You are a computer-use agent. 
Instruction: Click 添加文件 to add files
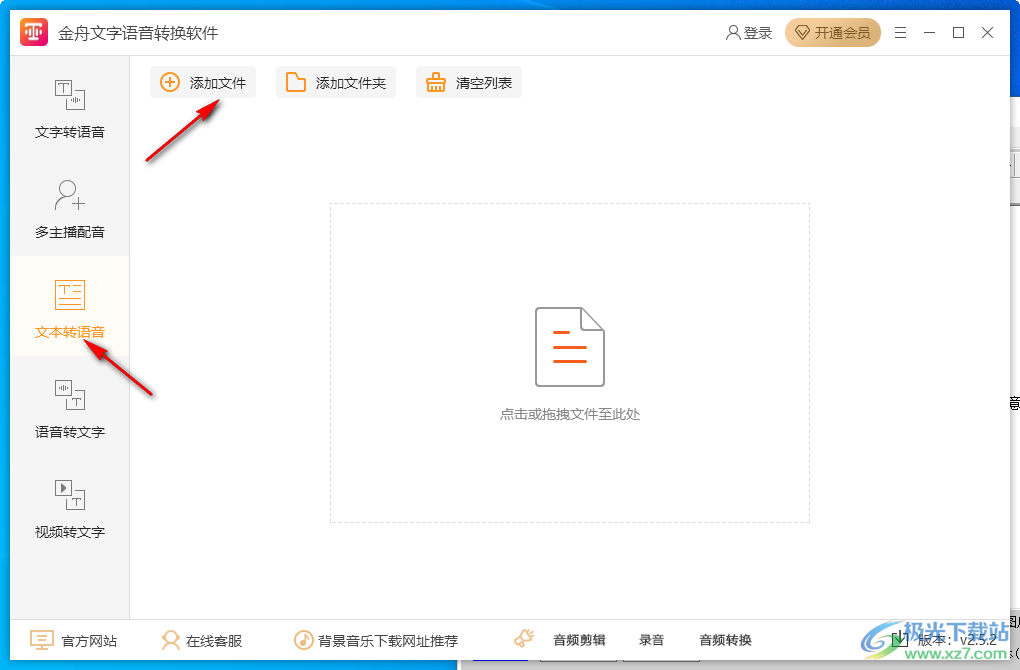click(202, 82)
